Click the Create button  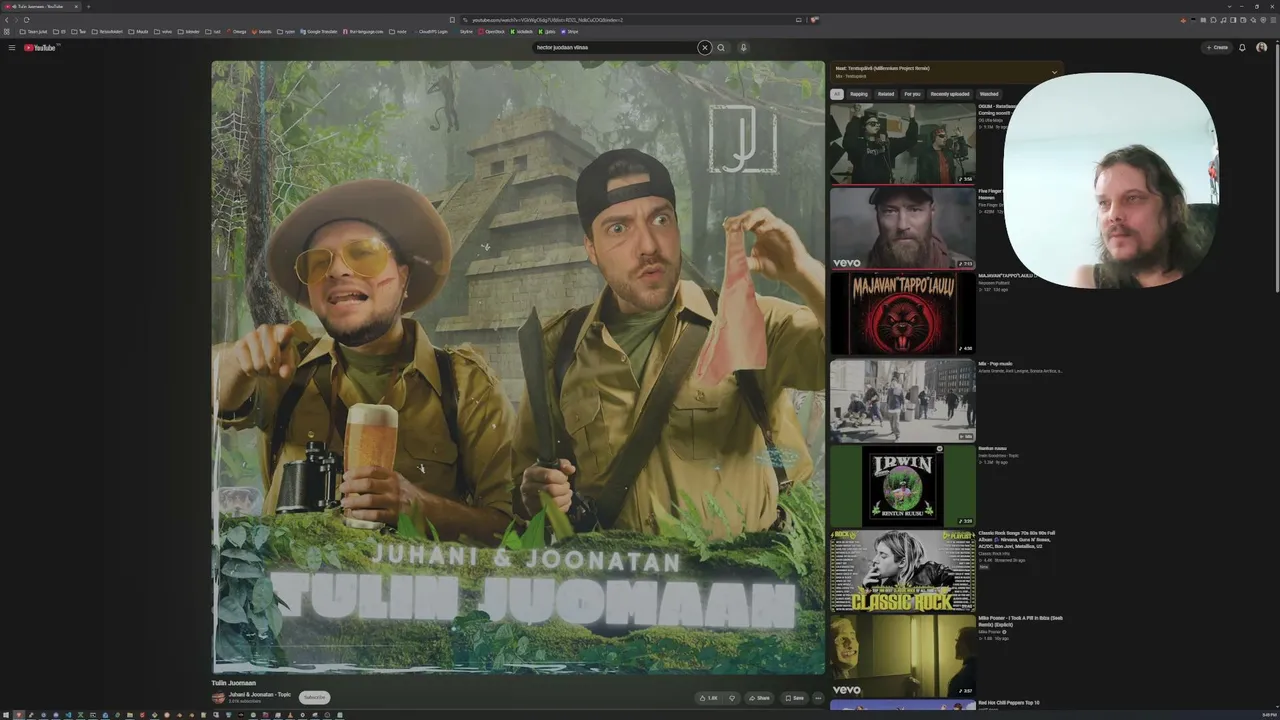(x=1217, y=47)
